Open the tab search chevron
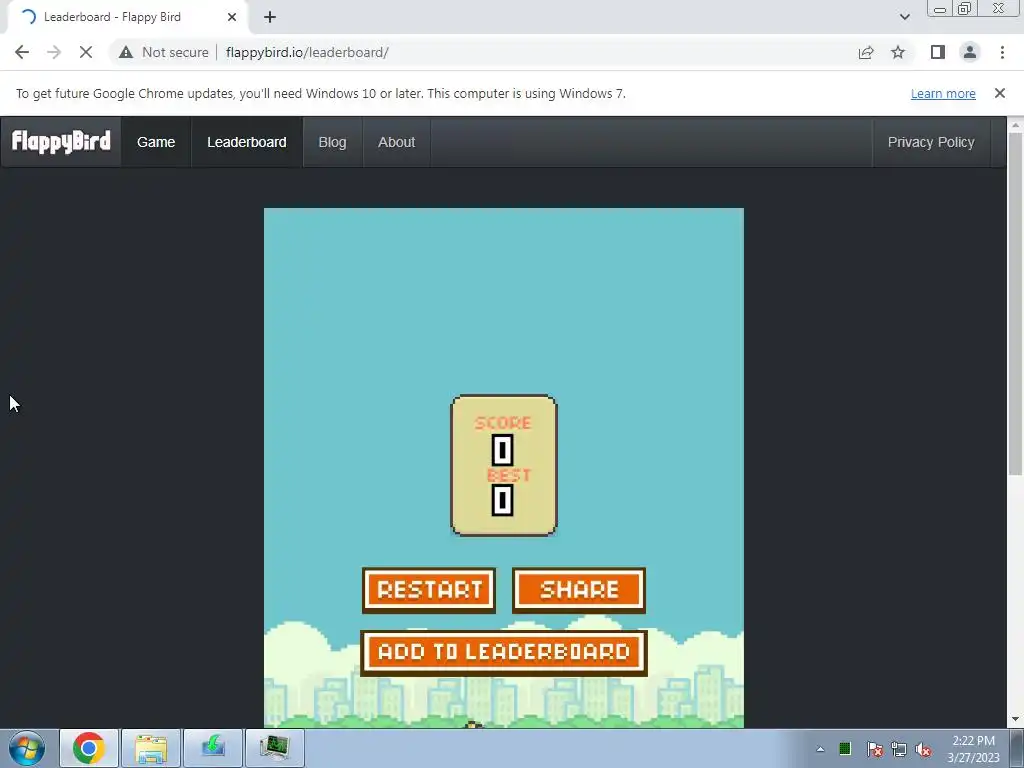This screenshot has width=1024, height=768. (904, 17)
